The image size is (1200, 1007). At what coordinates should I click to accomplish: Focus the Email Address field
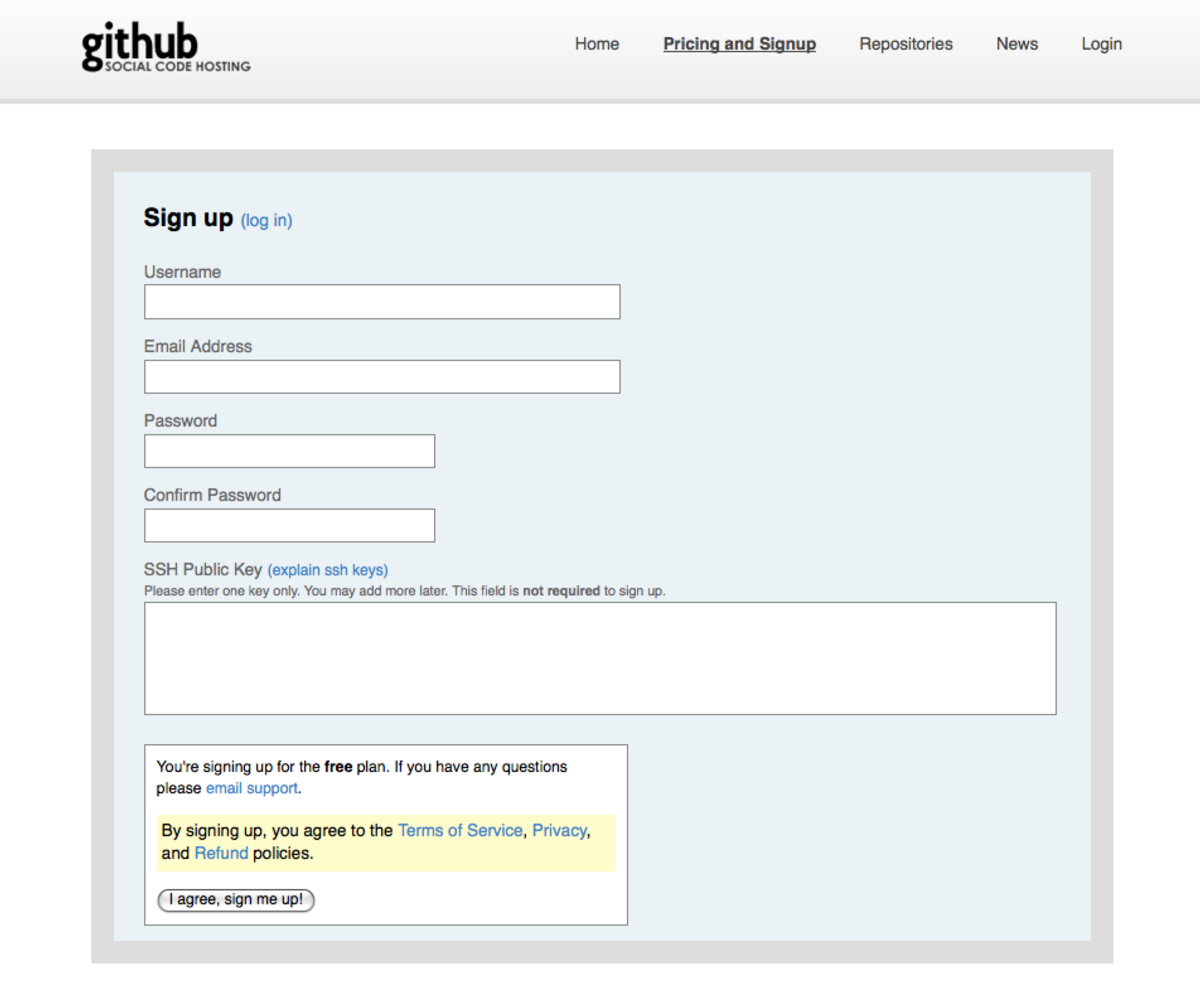[382, 376]
